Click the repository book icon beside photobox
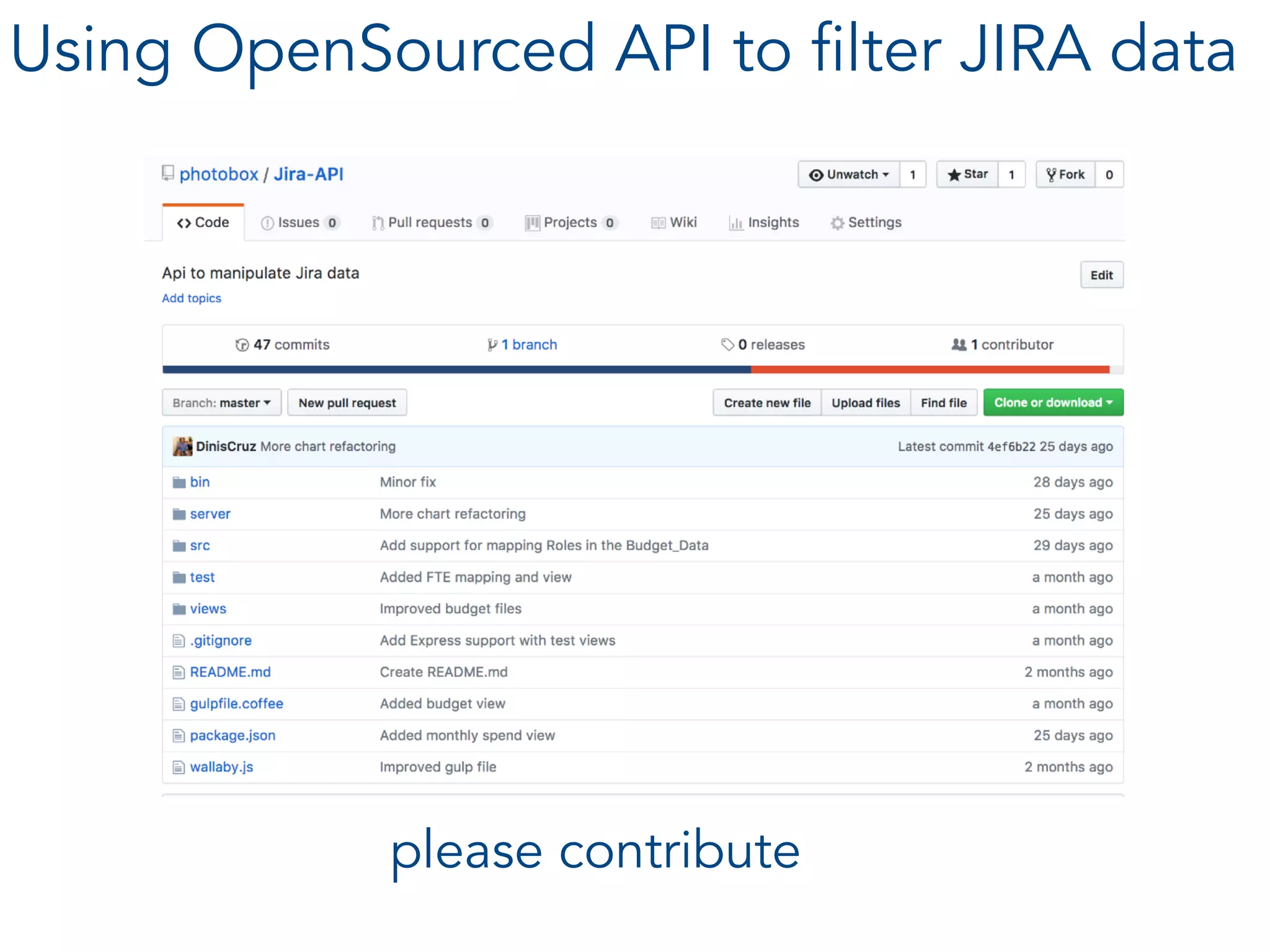Screen dimensions: 1270x952 [167, 173]
